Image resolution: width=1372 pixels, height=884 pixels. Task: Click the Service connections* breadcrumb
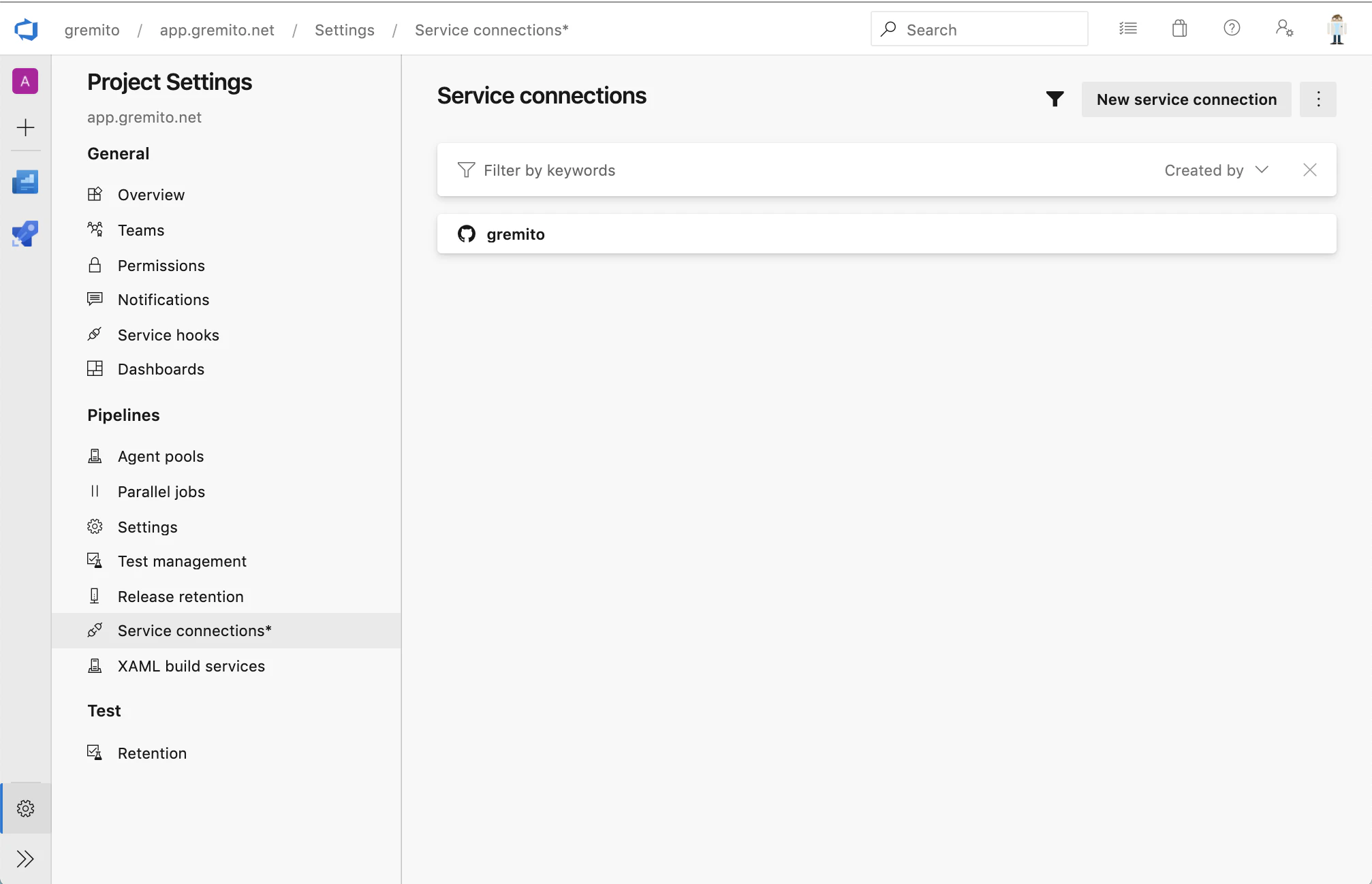pyautogui.click(x=492, y=30)
